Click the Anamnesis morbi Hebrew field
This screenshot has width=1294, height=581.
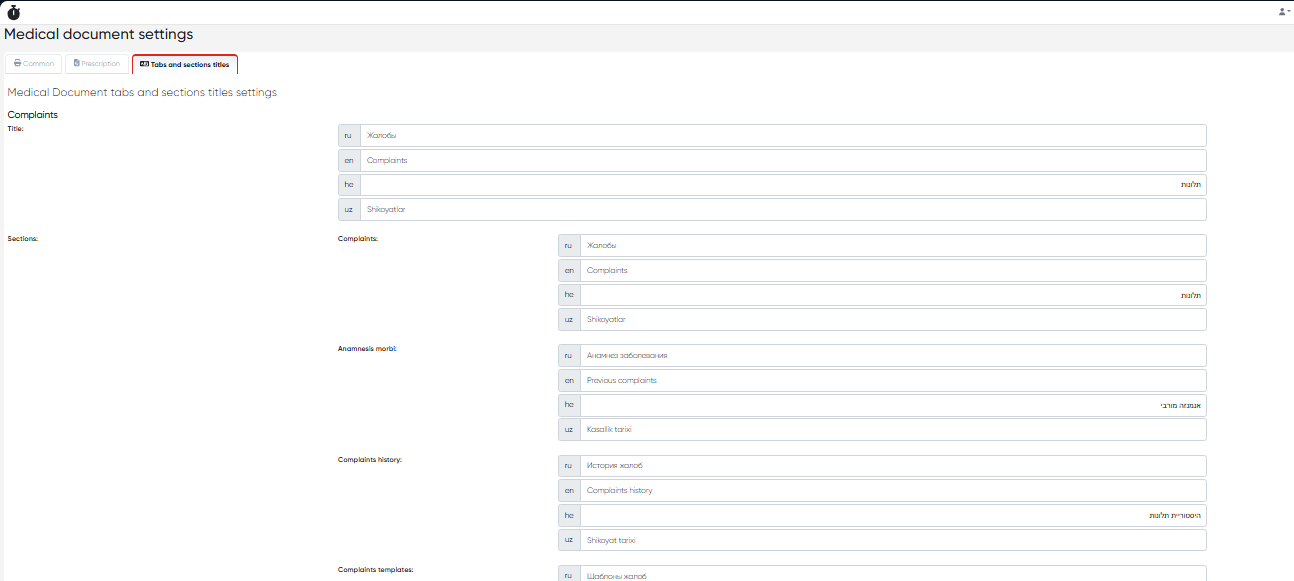click(892, 405)
